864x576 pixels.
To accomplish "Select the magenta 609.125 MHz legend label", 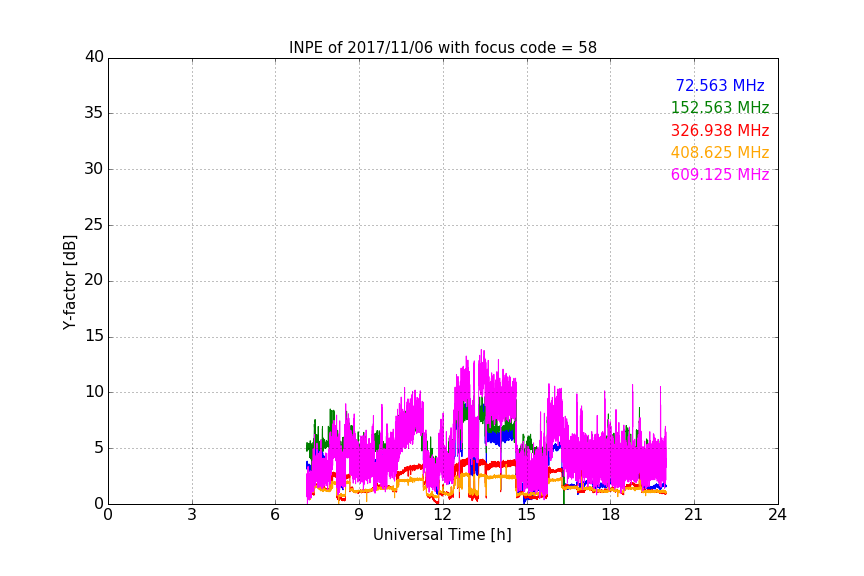I will (x=720, y=175).
